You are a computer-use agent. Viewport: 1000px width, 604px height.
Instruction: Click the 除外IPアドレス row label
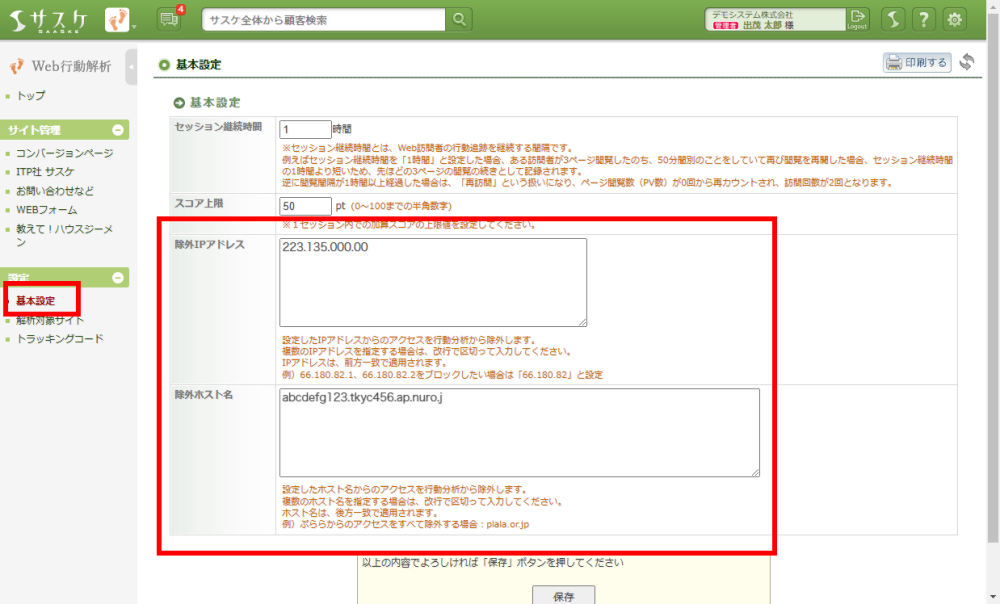click(210, 244)
